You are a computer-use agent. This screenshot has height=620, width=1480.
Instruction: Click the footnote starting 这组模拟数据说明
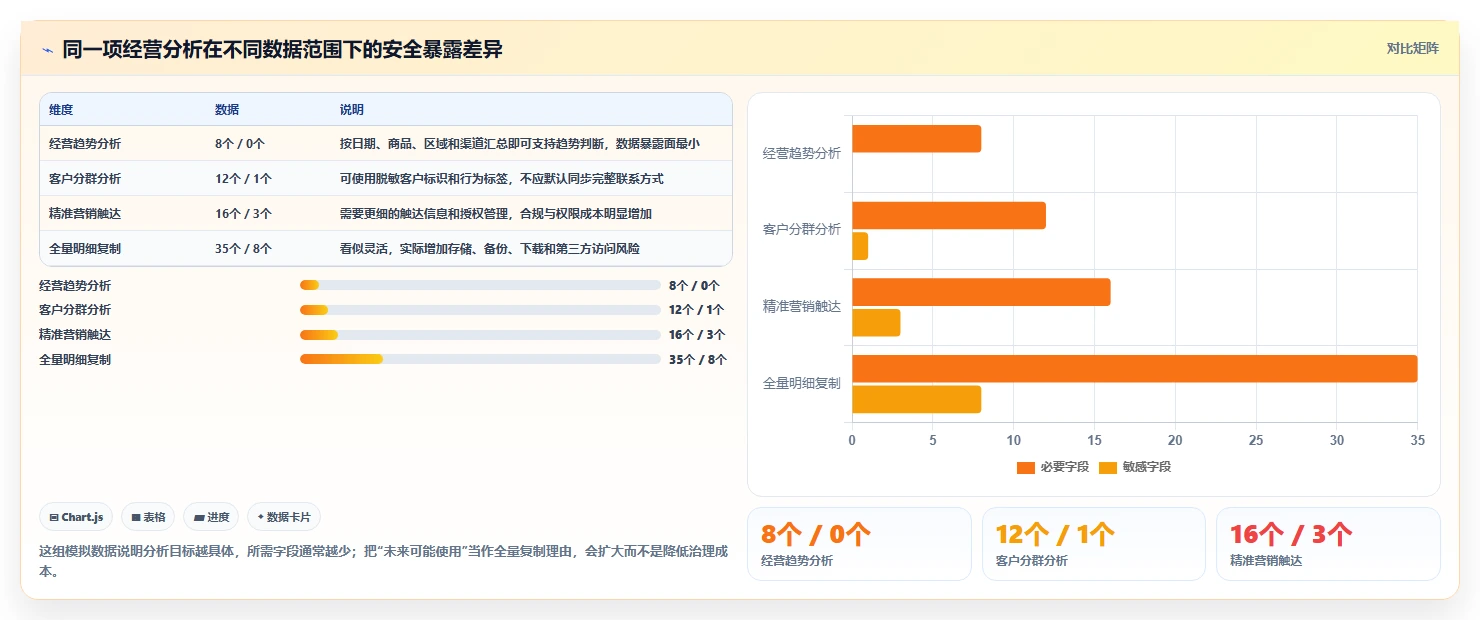[384, 561]
